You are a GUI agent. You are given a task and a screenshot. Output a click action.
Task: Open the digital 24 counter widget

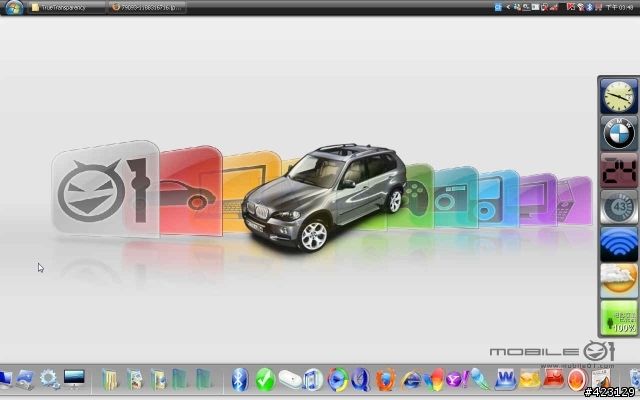(619, 171)
